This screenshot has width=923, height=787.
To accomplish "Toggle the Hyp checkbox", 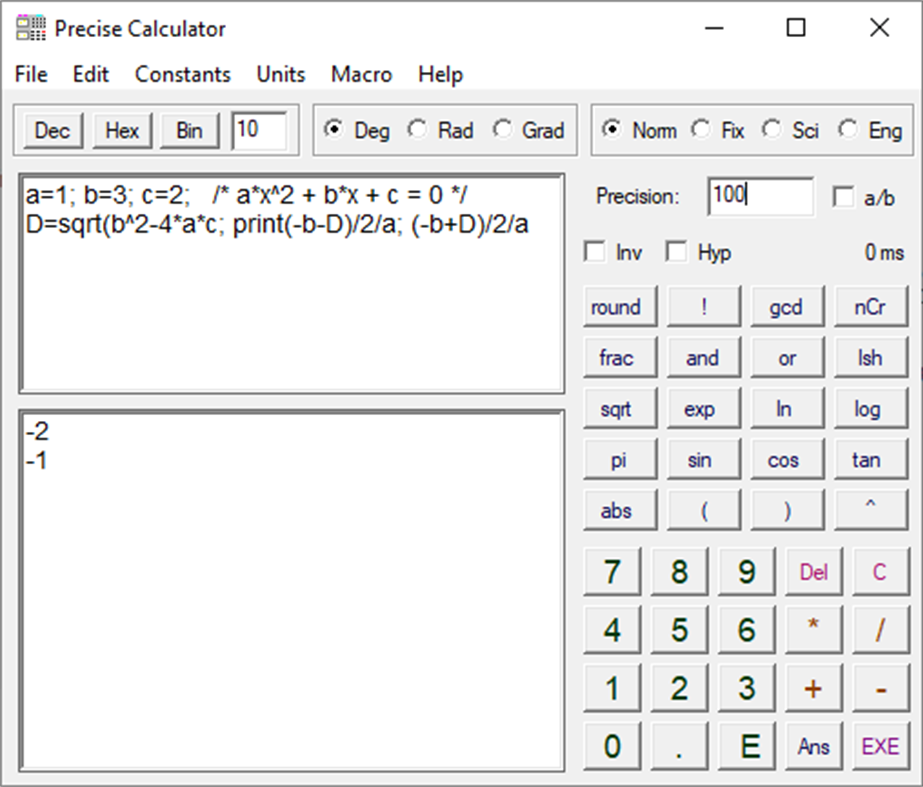I will (x=673, y=252).
